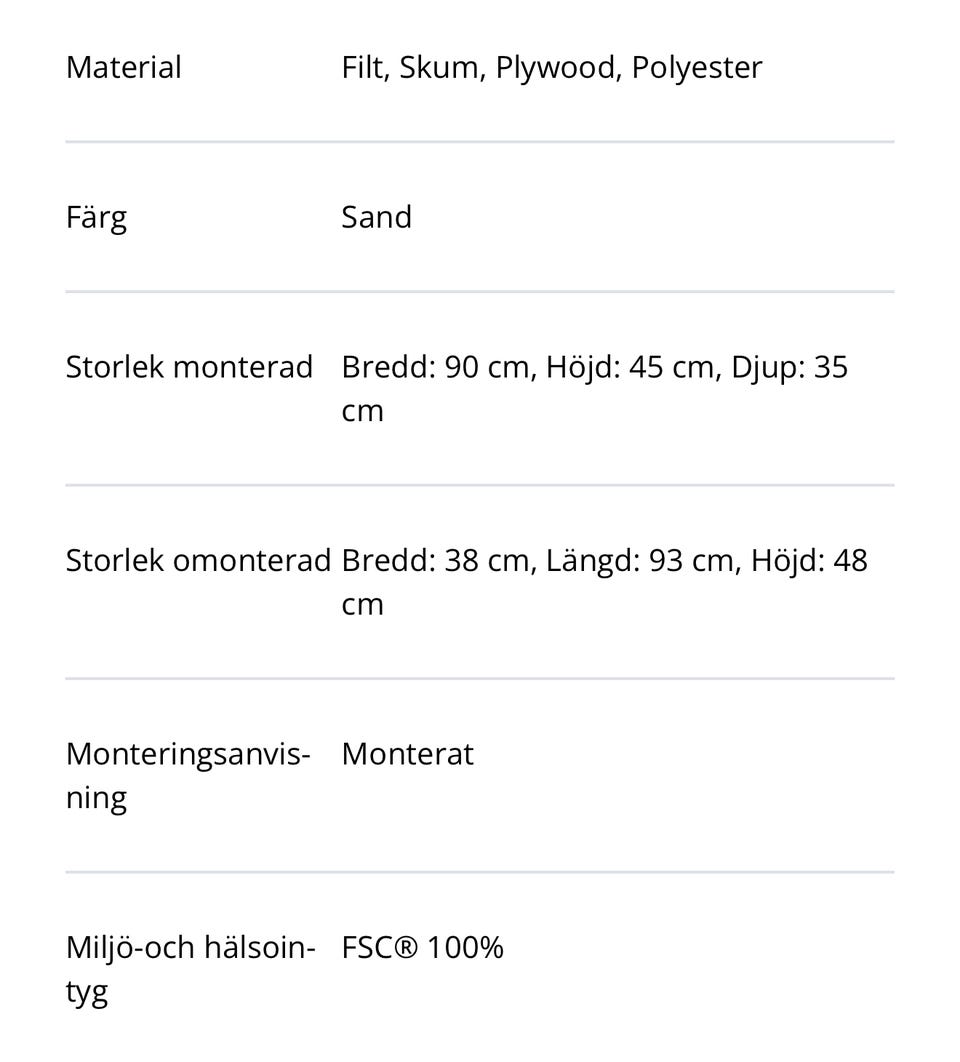The width and height of the screenshot is (960, 1062).
Task: Click the Höjd: 48 measurement text
Action: [809, 561]
